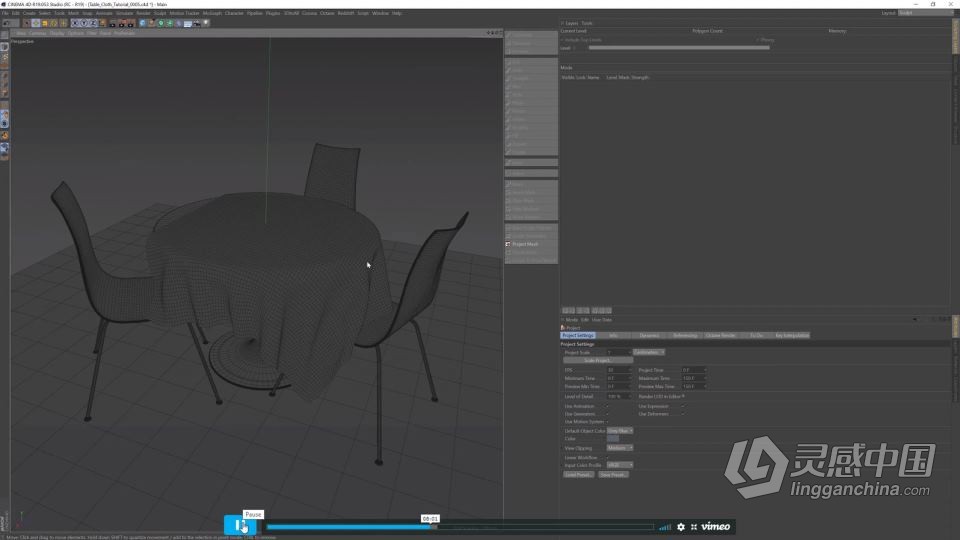
Task: Choose the Flatten sculpt brush
Action: click(x=531, y=111)
